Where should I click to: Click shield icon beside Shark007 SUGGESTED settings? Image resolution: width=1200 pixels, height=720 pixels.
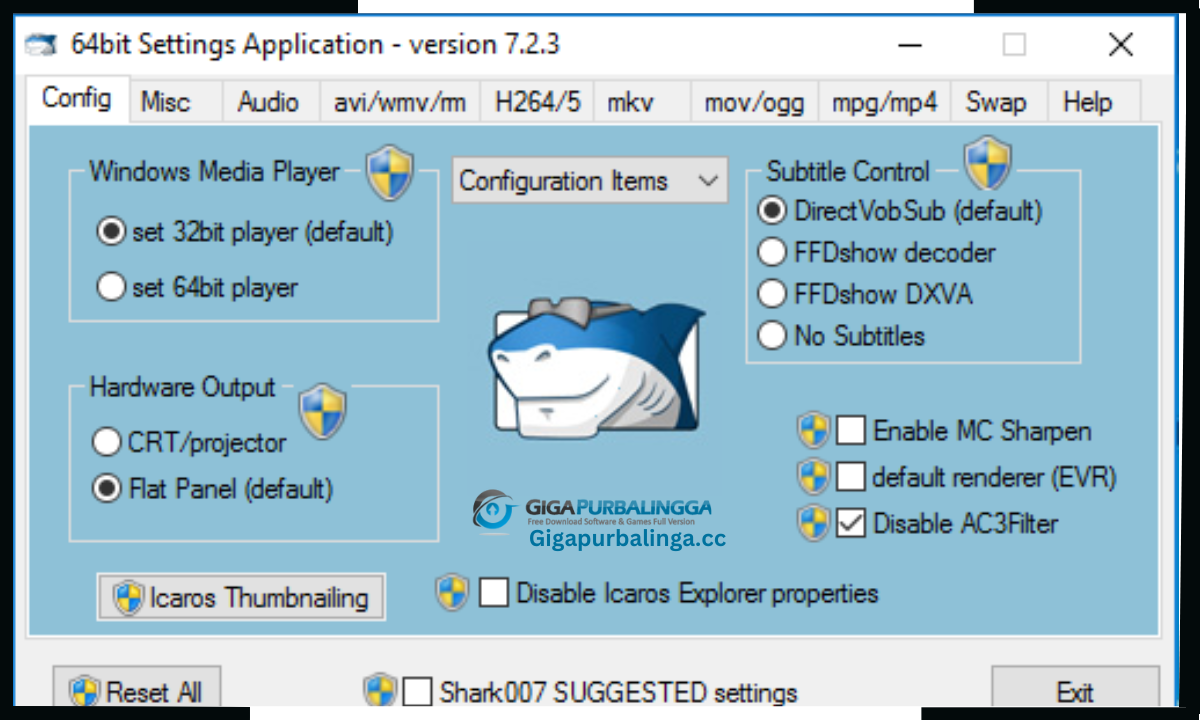pyautogui.click(x=380, y=690)
